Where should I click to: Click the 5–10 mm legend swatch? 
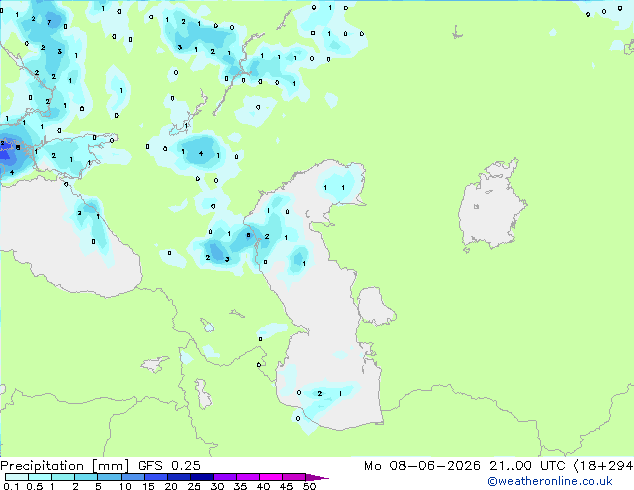110,477
